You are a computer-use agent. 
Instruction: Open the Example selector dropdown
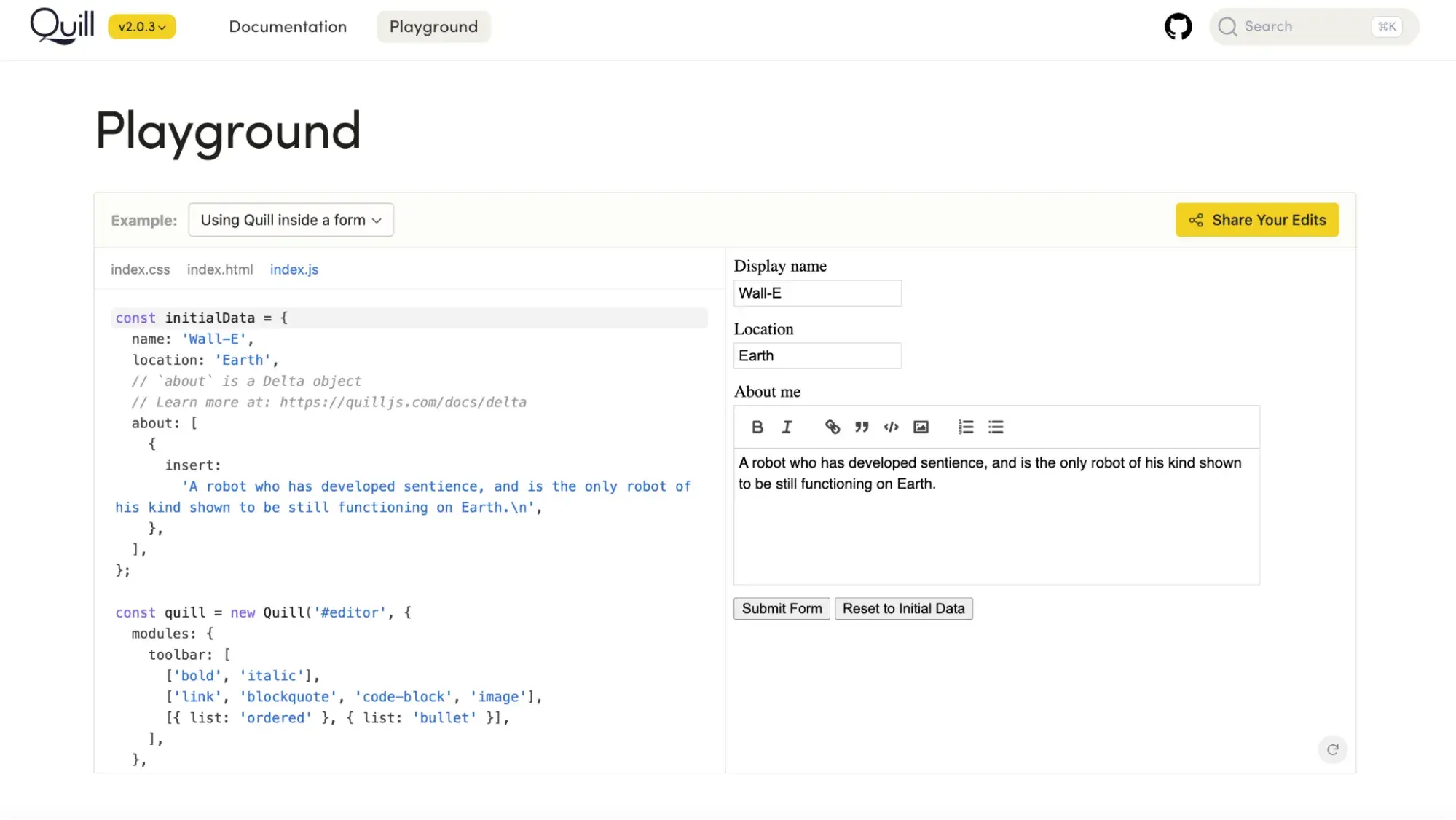click(x=291, y=220)
